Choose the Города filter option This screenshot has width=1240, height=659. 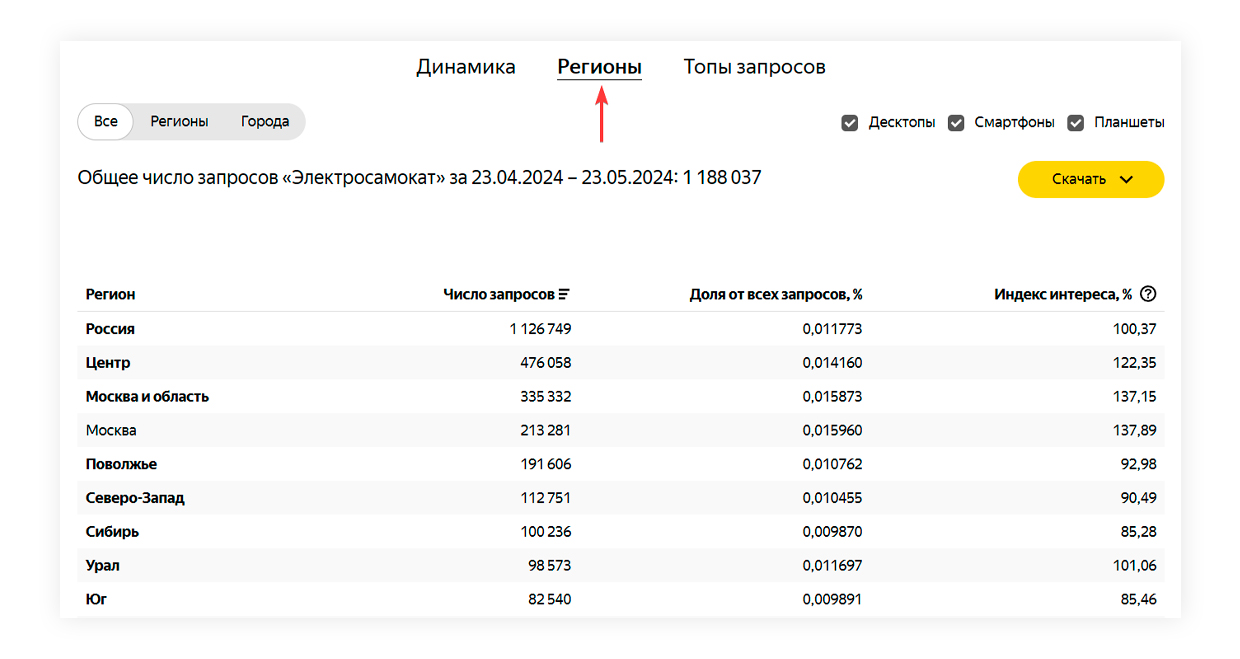pyautogui.click(x=265, y=122)
